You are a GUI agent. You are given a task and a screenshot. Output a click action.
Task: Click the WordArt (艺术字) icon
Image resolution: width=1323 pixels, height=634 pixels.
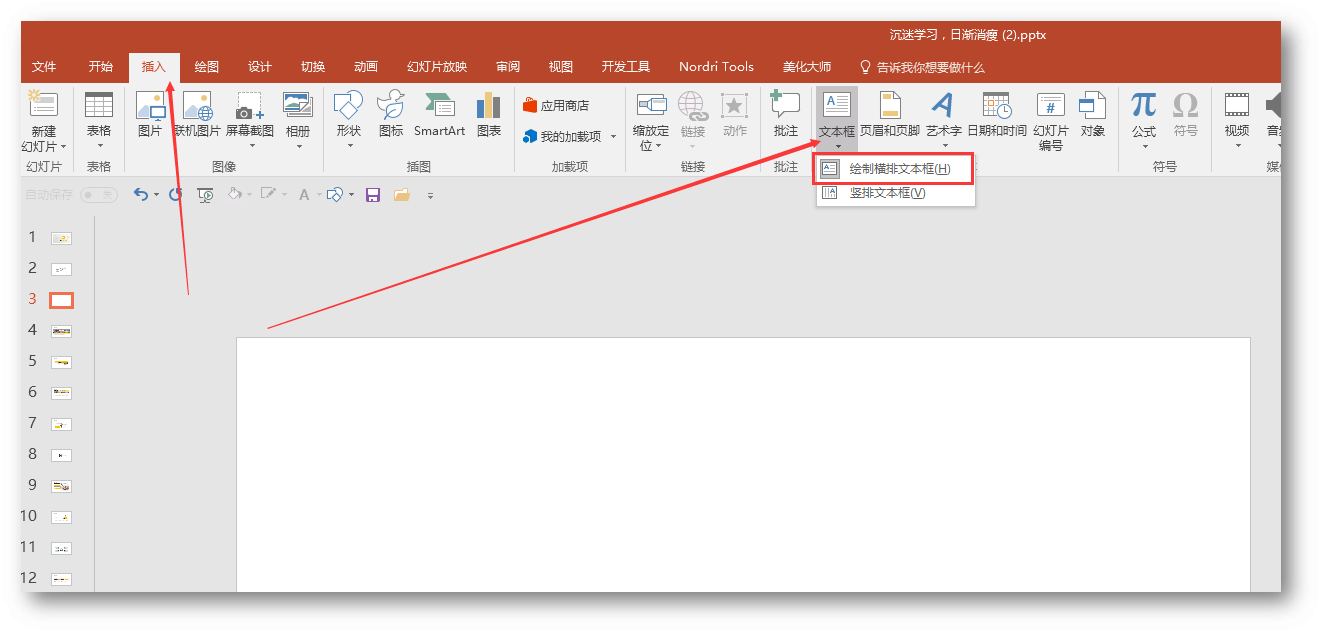click(942, 105)
